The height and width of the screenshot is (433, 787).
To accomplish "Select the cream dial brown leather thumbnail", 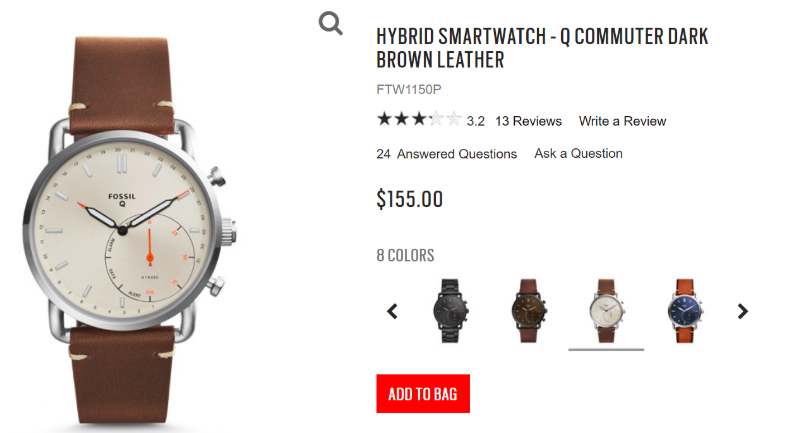I will pos(606,311).
